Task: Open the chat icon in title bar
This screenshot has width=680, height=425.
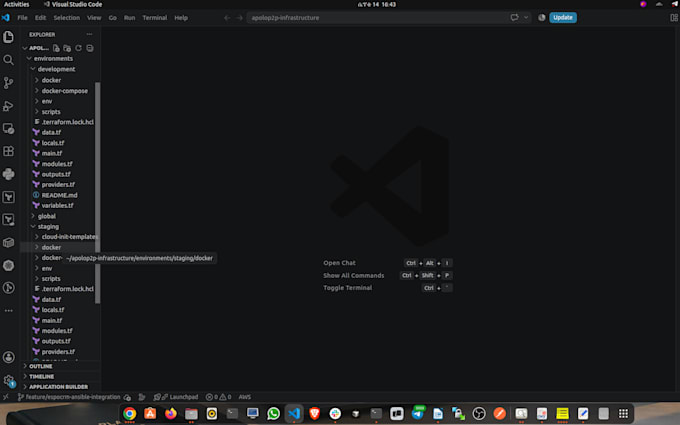Action: click(x=514, y=17)
